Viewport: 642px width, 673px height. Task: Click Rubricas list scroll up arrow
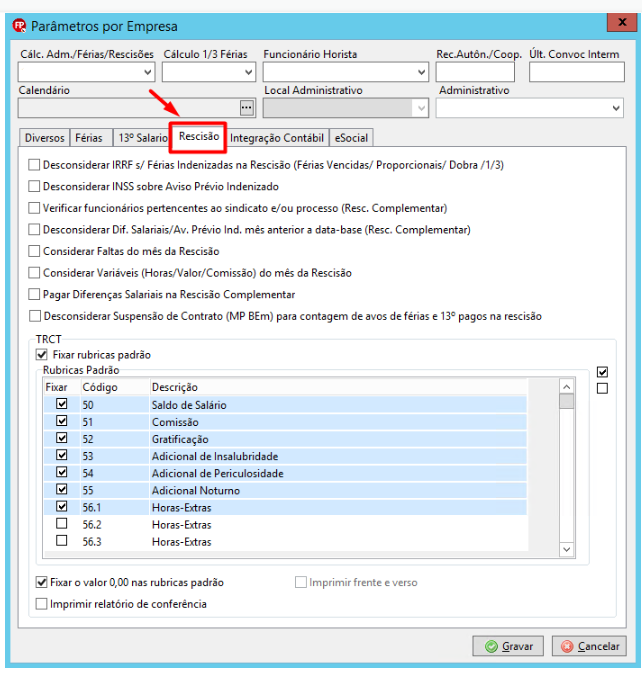click(x=566, y=387)
